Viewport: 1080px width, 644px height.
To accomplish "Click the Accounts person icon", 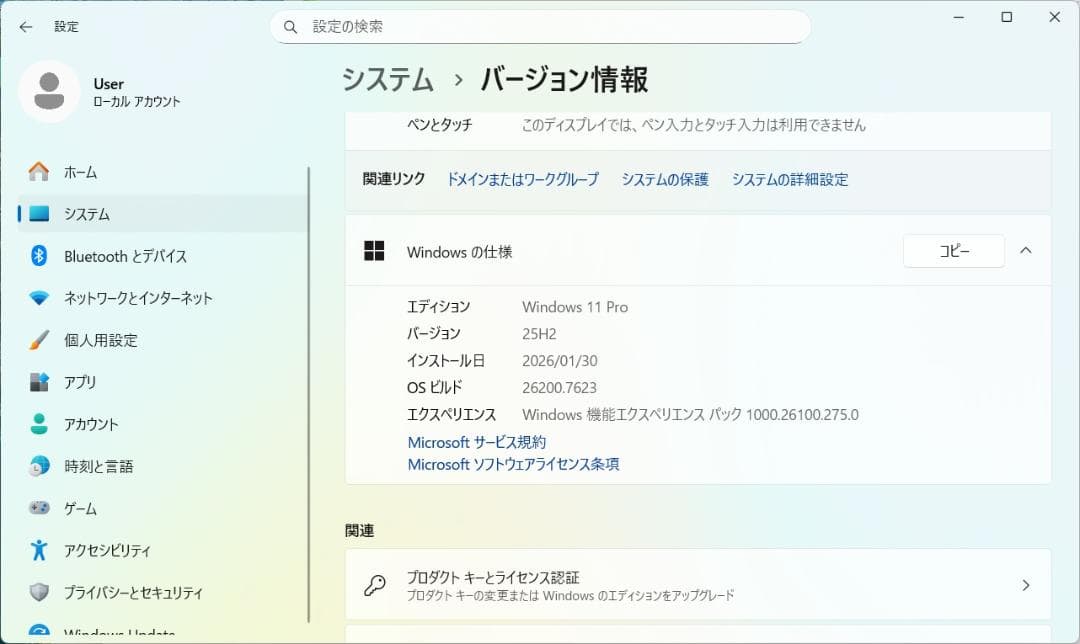I will pyautogui.click(x=39, y=424).
